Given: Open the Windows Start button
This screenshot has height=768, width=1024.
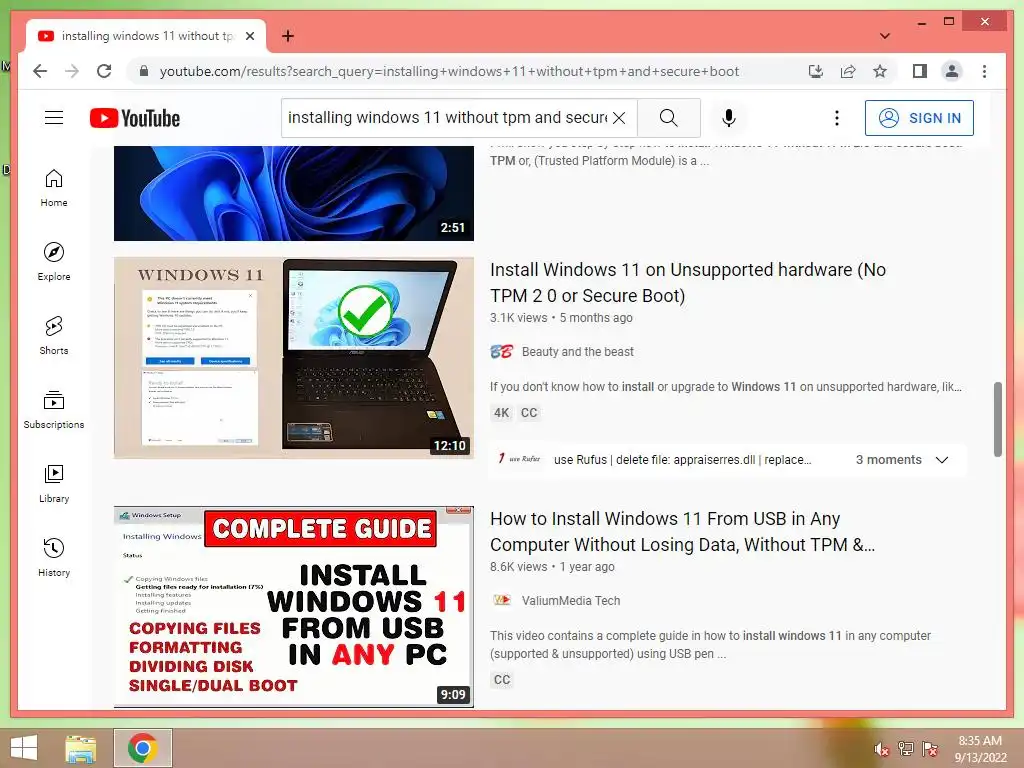Looking at the screenshot, I should [24, 748].
